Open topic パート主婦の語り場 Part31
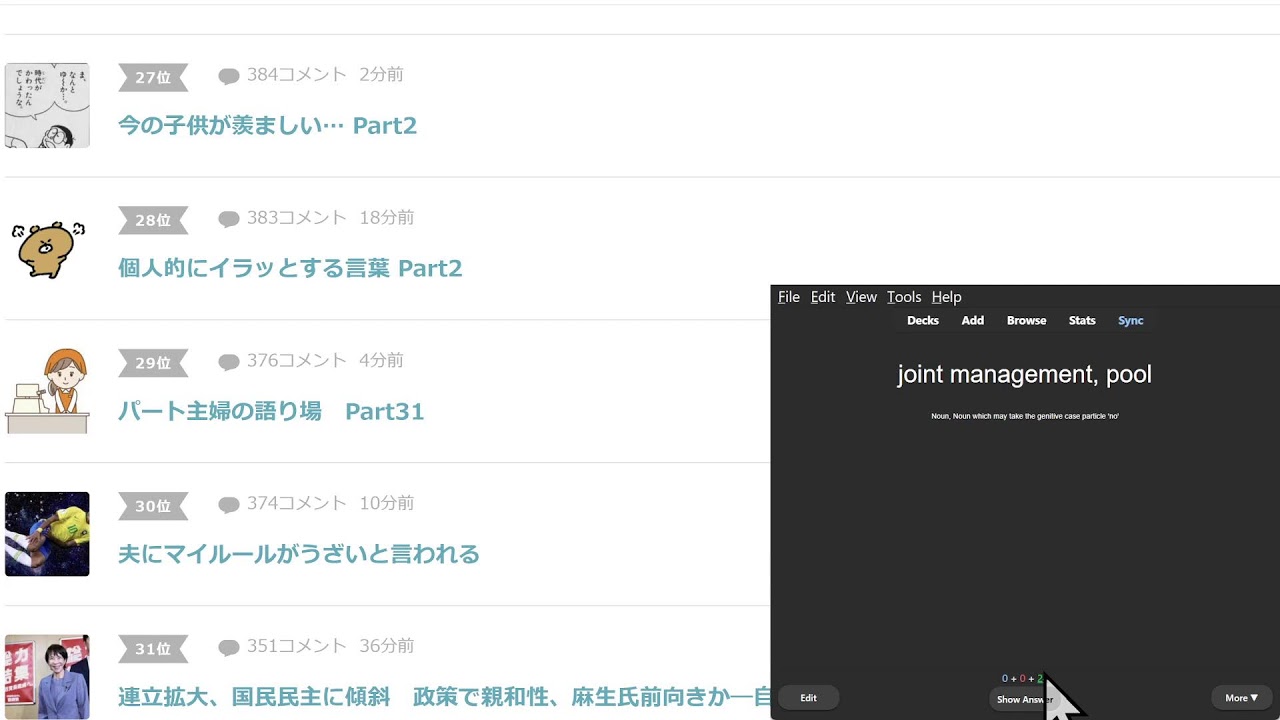The height and width of the screenshot is (720, 1280). coord(271,412)
